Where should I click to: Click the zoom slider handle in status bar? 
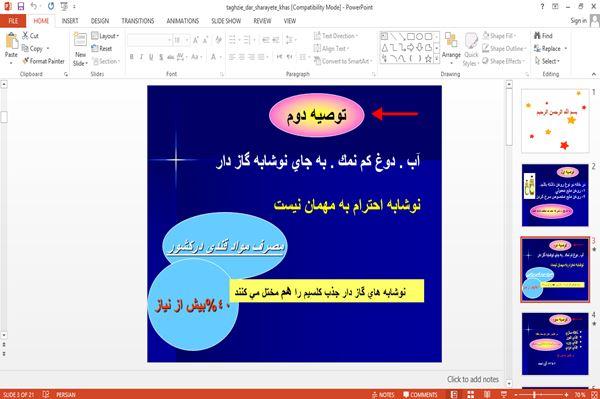click(x=535, y=394)
